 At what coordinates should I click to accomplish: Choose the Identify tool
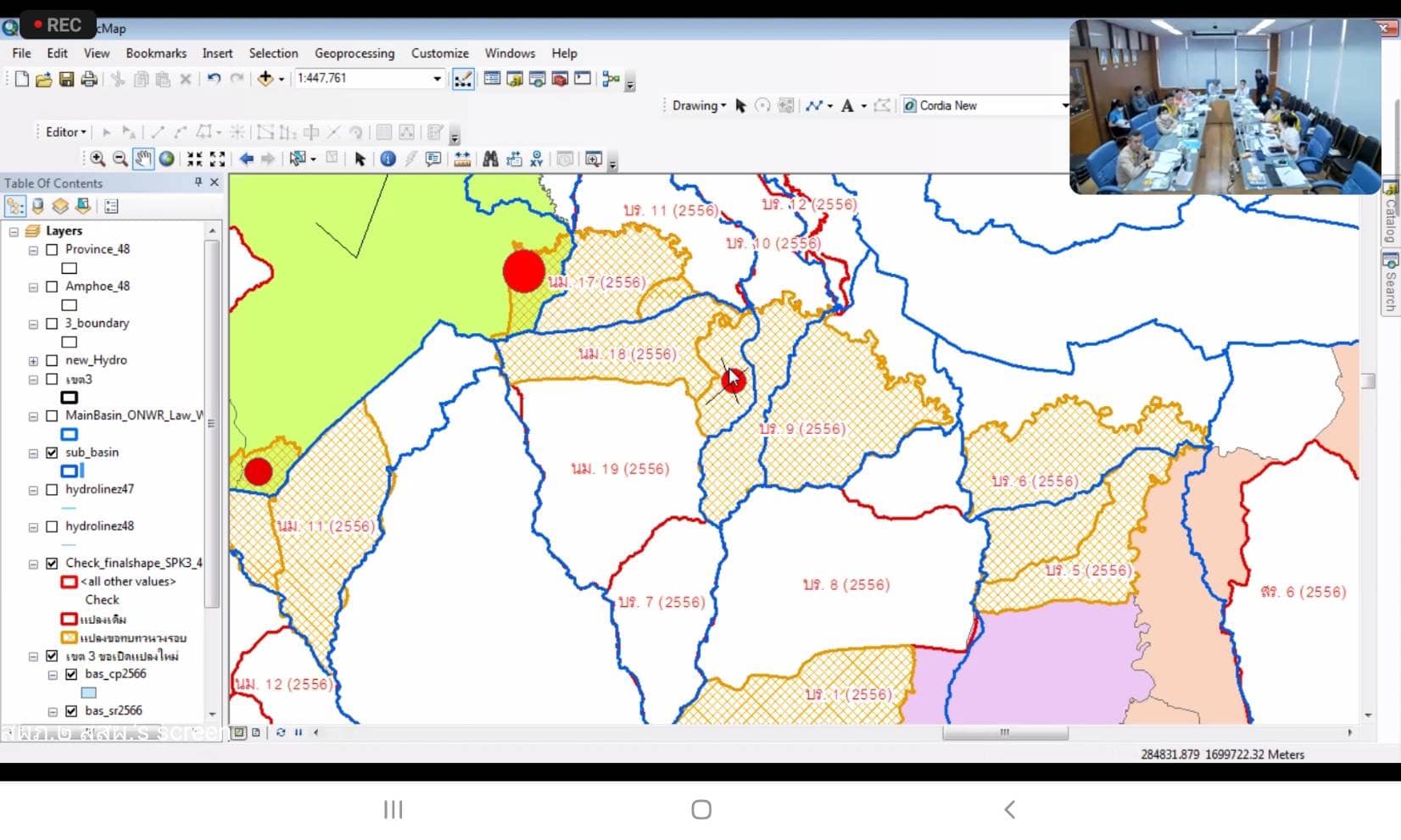388,159
